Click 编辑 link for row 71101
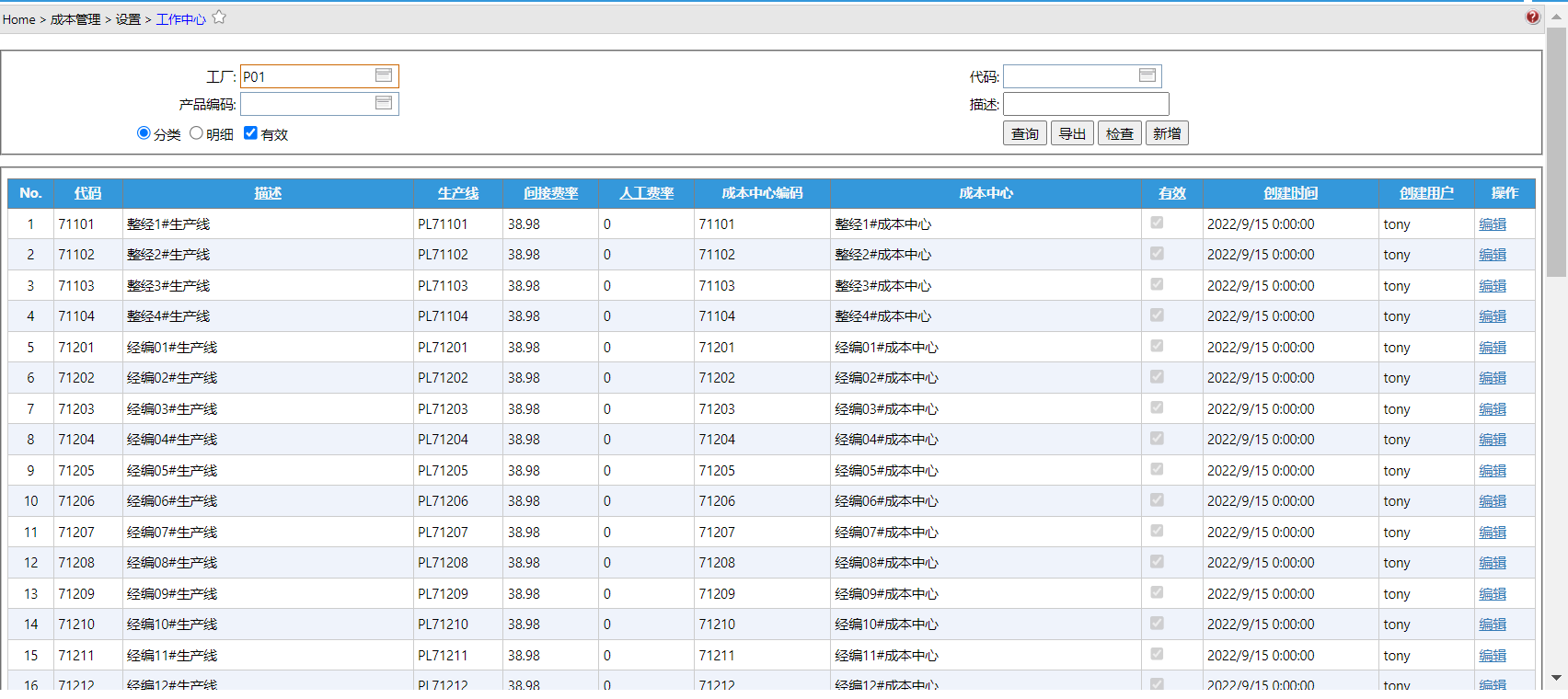 pos(1493,224)
